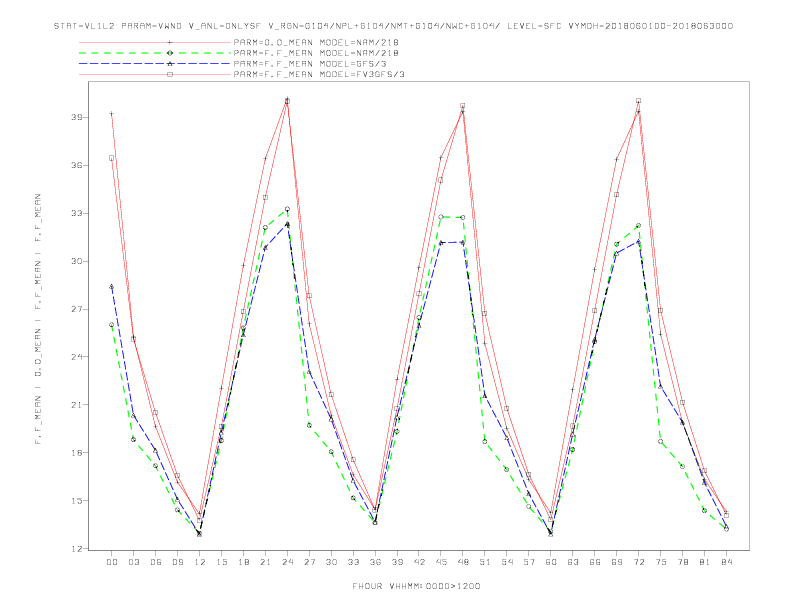792x612 pixels.
Task: Click the plus marker in the O.O_MEAN legend
Action: coord(170,43)
